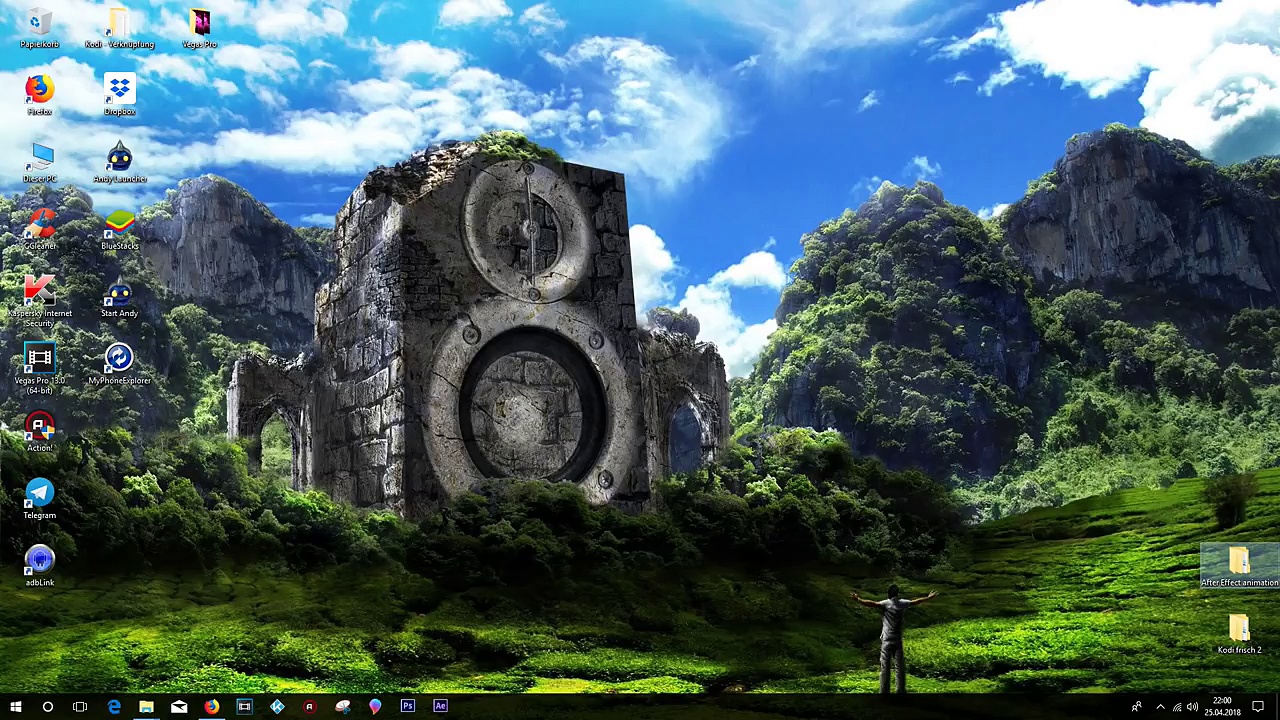The image size is (1280, 720).
Task: Select the BlueStacks desktop shortcut
Action: point(119,231)
